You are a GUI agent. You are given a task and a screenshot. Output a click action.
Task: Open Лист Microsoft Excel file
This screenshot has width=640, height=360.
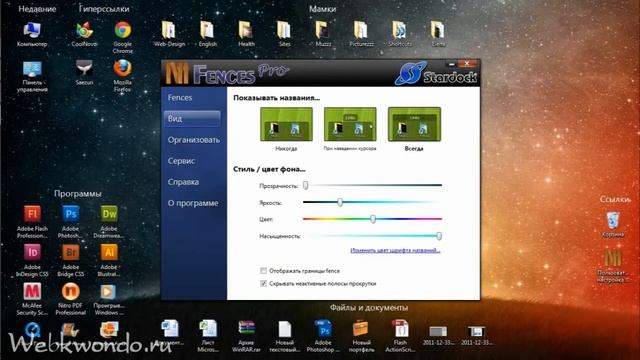(208, 336)
